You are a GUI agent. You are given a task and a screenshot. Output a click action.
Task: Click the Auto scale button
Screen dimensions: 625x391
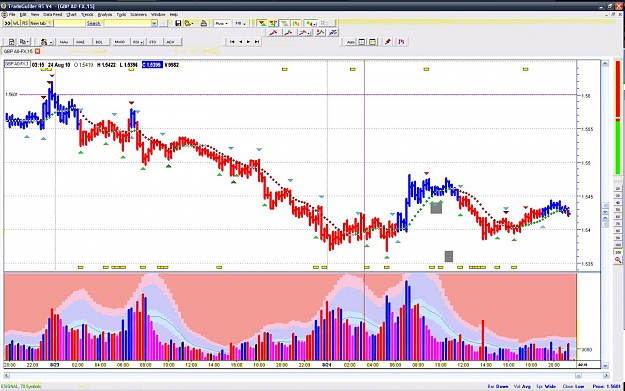(351, 42)
